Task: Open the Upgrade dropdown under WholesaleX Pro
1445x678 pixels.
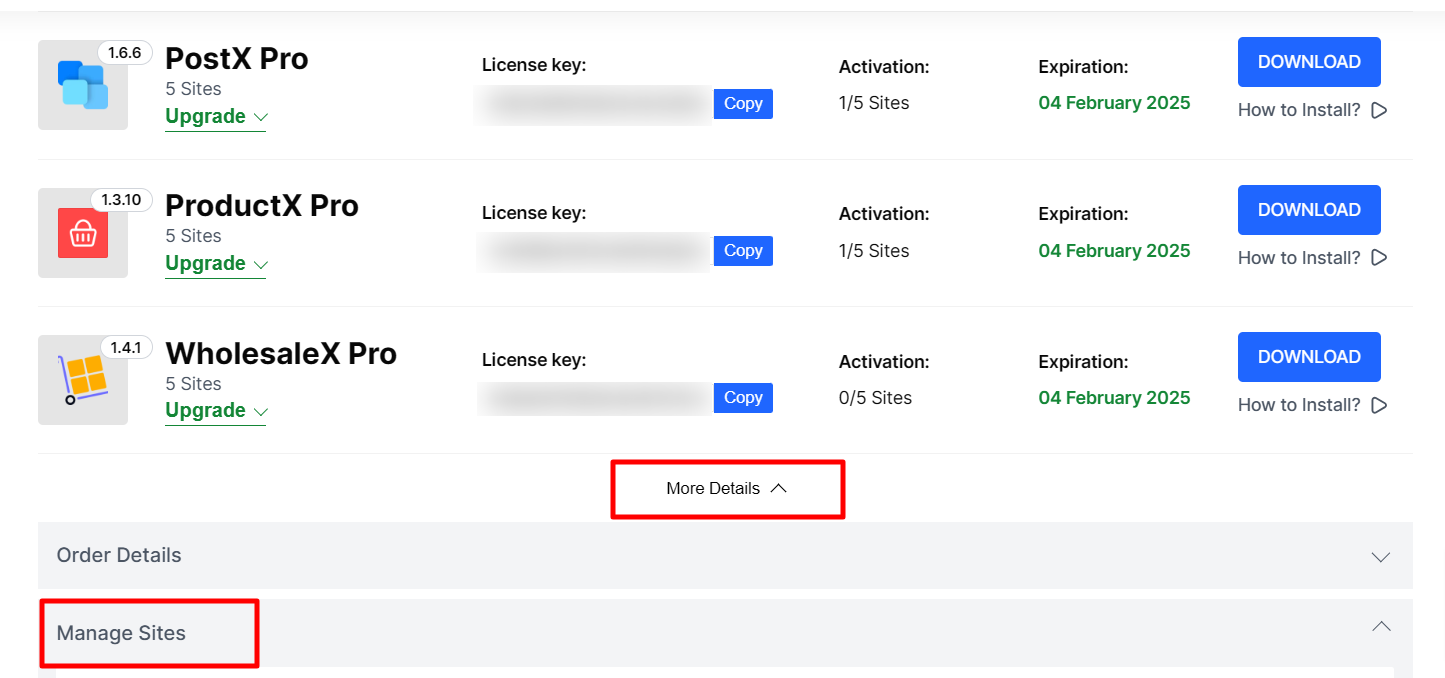Action: click(216, 410)
